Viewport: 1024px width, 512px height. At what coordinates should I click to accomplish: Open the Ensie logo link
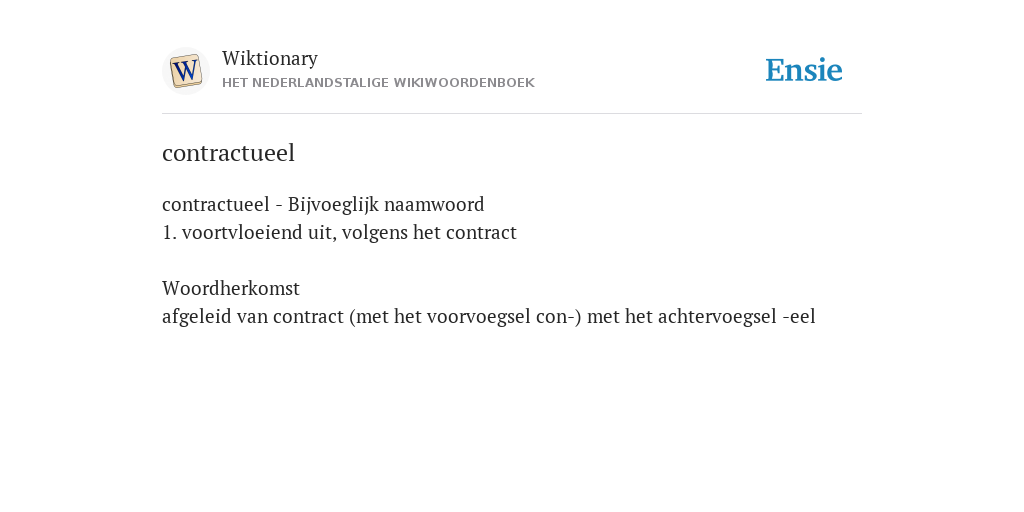pyautogui.click(x=803, y=70)
